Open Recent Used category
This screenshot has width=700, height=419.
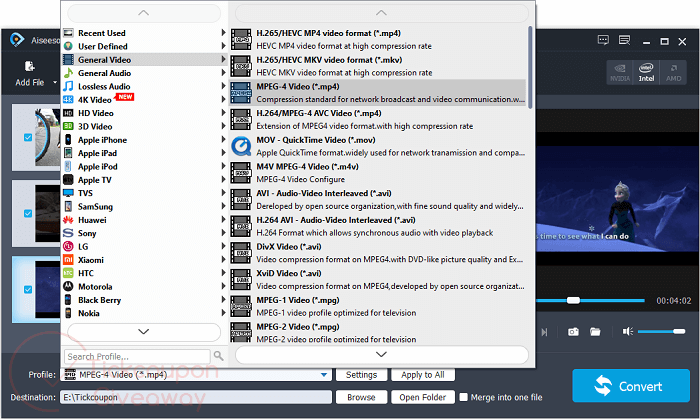144,33
